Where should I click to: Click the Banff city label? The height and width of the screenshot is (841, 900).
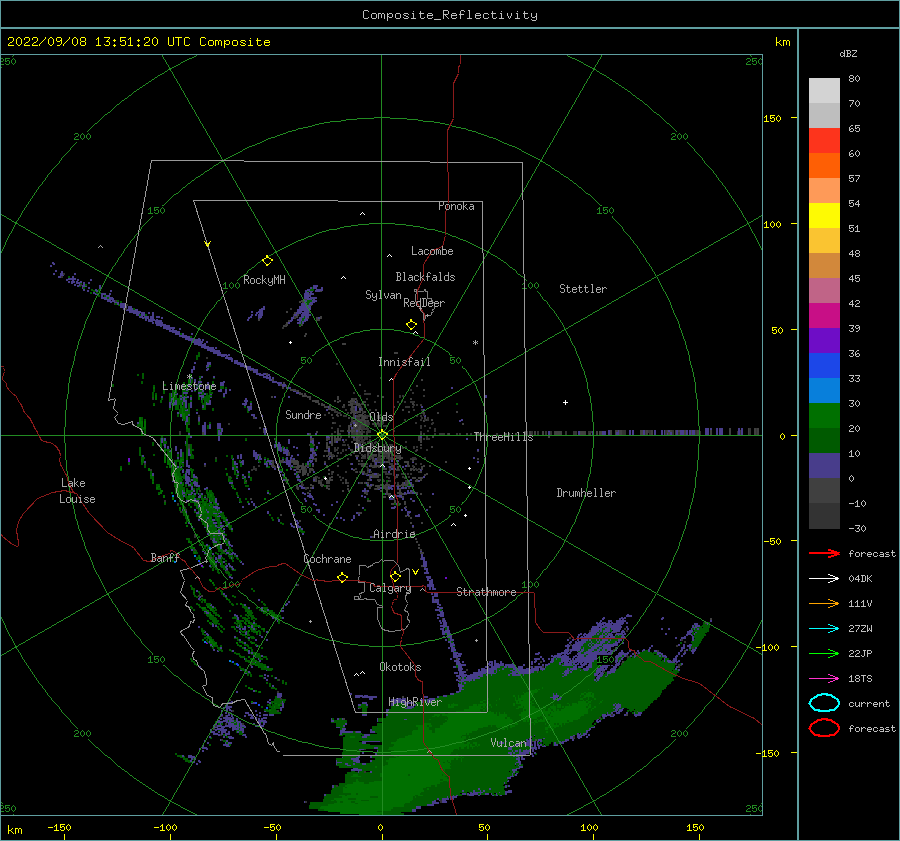point(165,557)
